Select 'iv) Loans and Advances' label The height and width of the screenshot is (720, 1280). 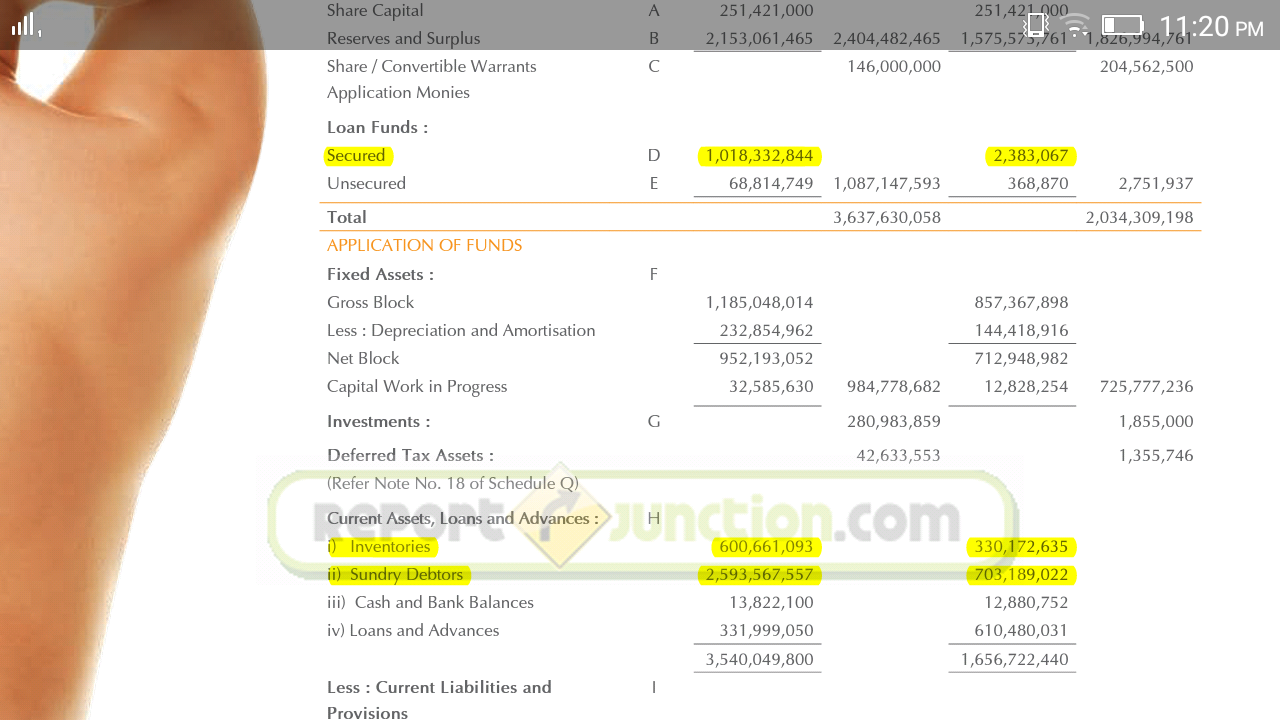click(413, 631)
